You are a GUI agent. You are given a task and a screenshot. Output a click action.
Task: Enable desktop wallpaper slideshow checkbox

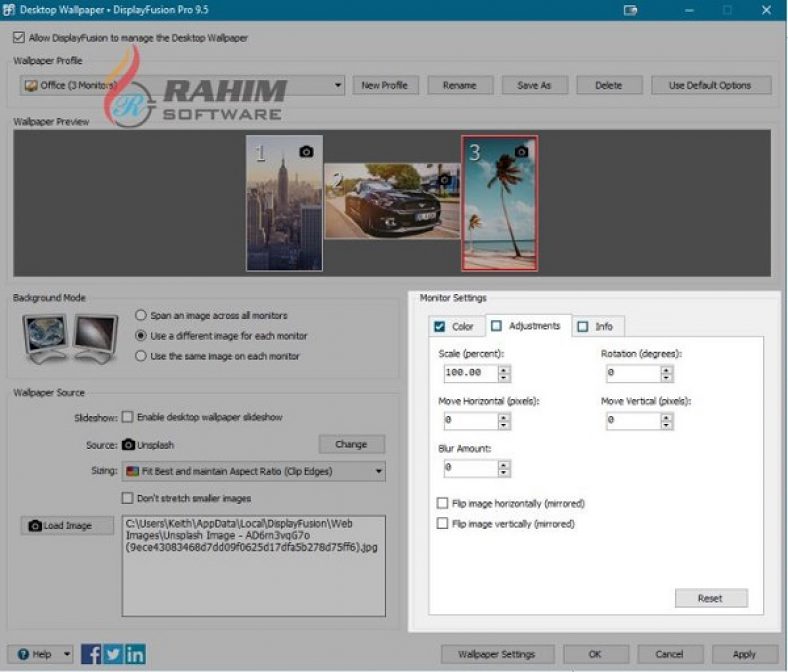pos(127,417)
